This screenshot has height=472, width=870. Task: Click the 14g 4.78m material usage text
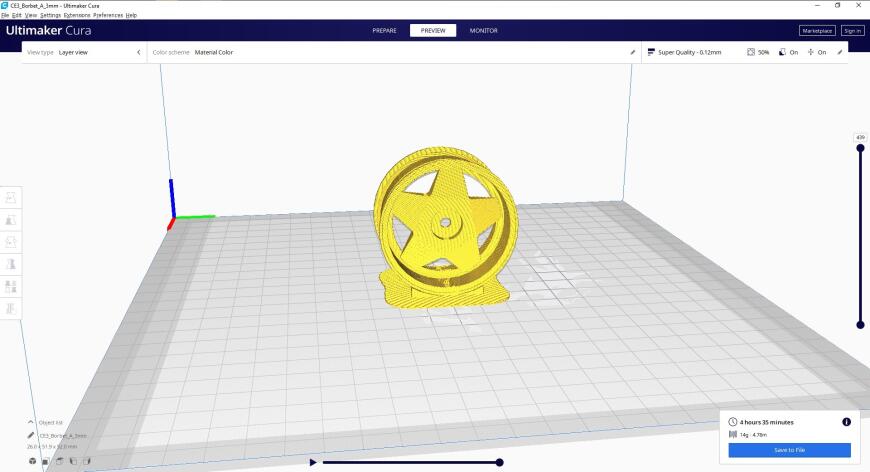pos(753,435)
